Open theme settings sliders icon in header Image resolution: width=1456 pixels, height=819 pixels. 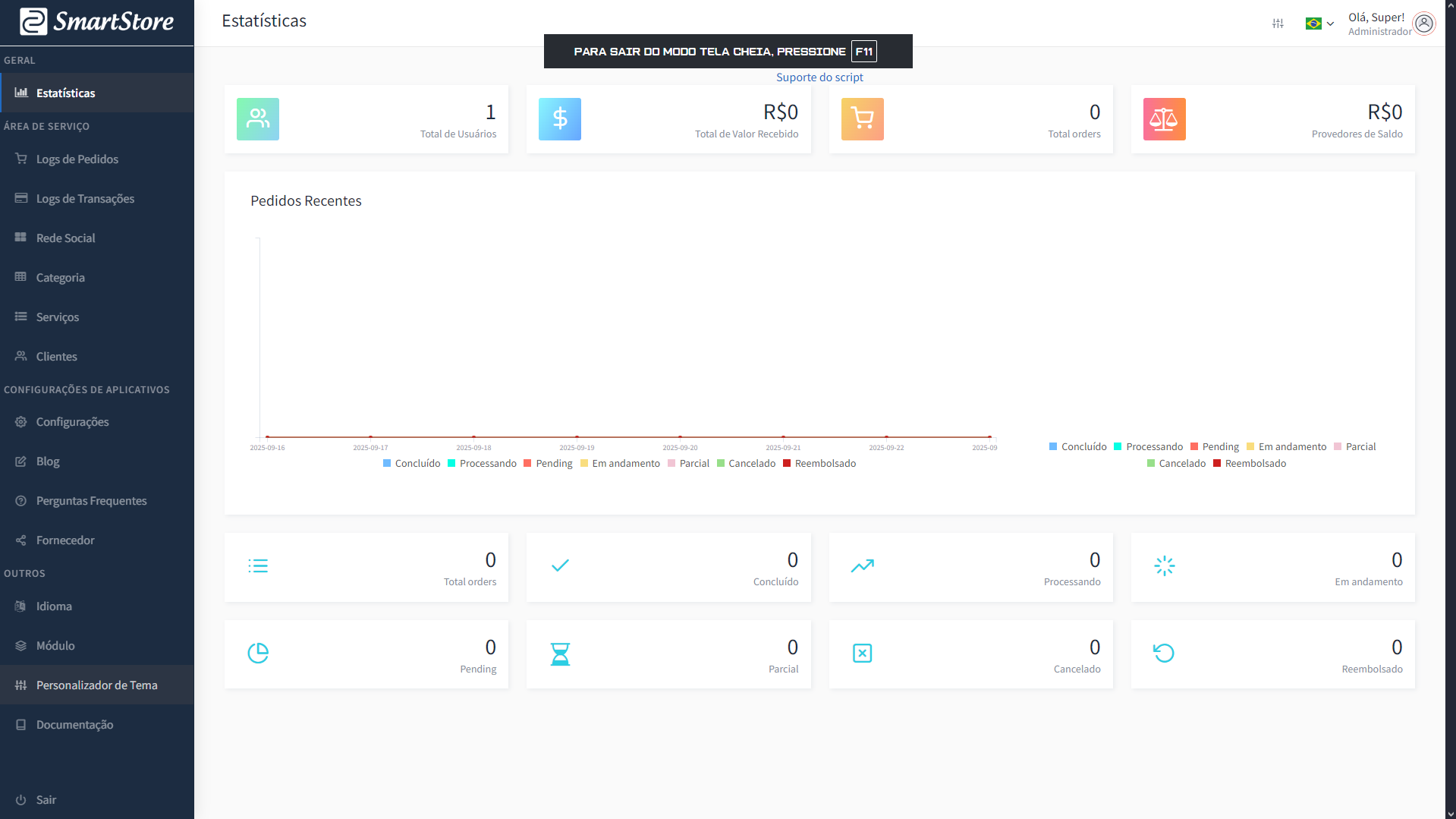(x=1278, y=24)
